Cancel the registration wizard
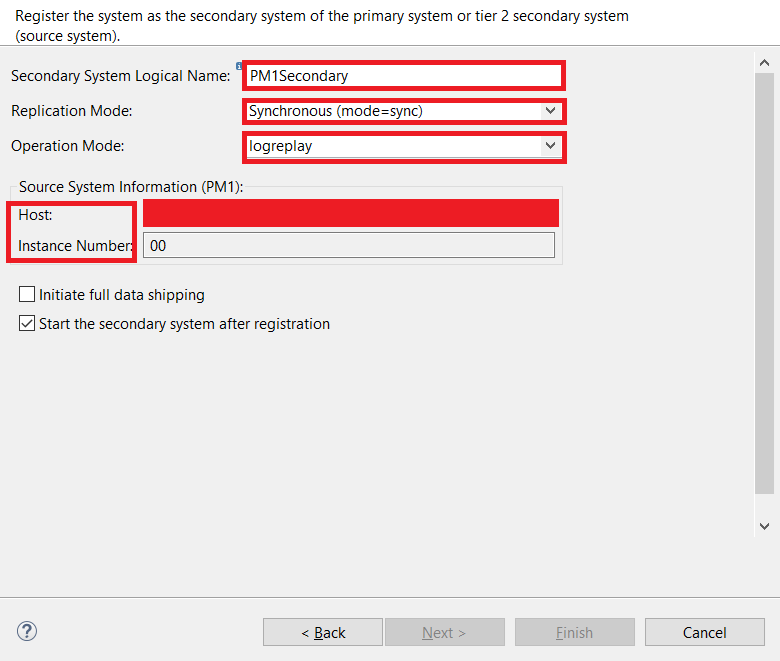The image size is (780, 661). tap(705, 632)
